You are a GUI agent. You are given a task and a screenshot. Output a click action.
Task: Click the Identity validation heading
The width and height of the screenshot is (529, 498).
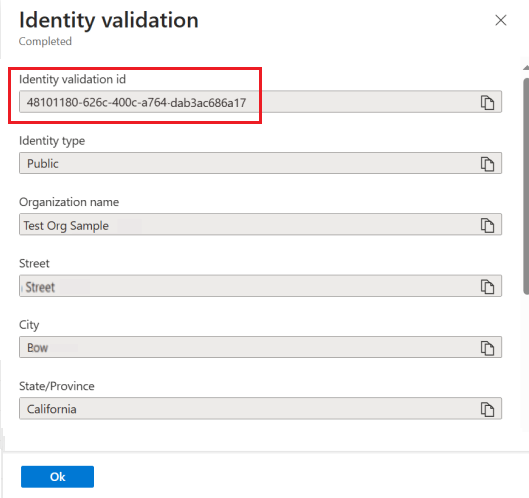[109, 20]
